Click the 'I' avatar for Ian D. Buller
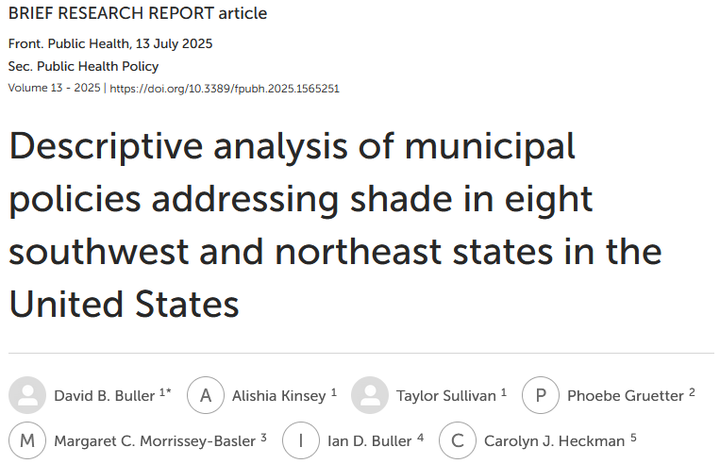 [300, 439]
